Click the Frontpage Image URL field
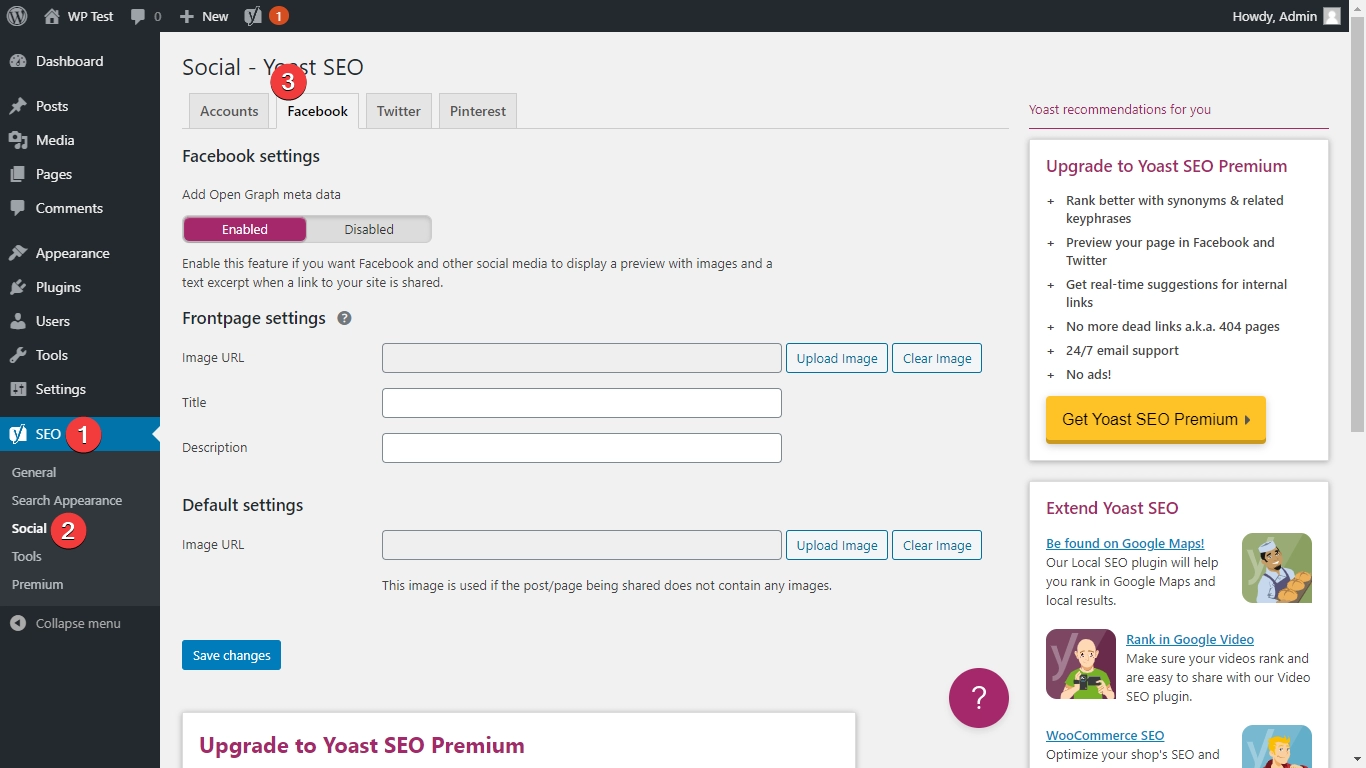This screenshot has width=1366, height=768. pyautogui.click(x=582, y=358)
